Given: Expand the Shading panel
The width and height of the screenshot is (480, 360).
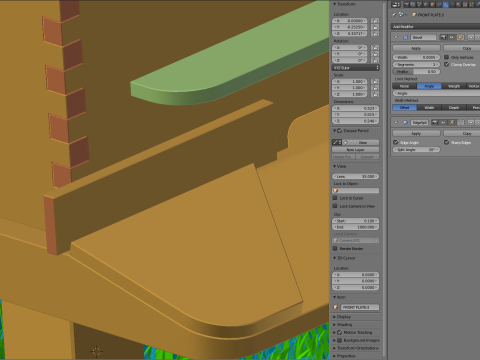Looking at the screenshot, I should [335, 324].
